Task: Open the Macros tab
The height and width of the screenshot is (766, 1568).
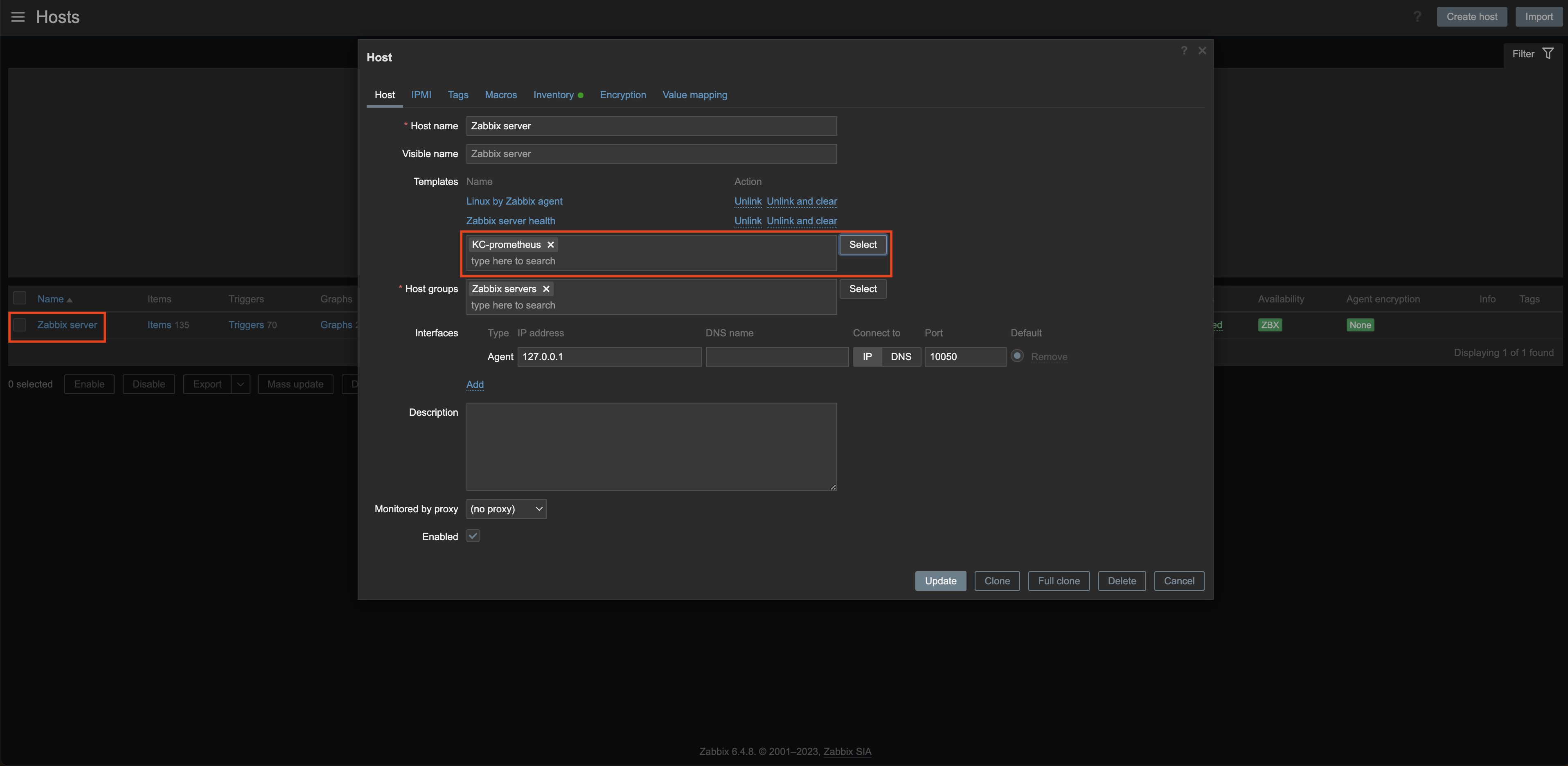Action: pyautogui.click(x=500, y=95)
